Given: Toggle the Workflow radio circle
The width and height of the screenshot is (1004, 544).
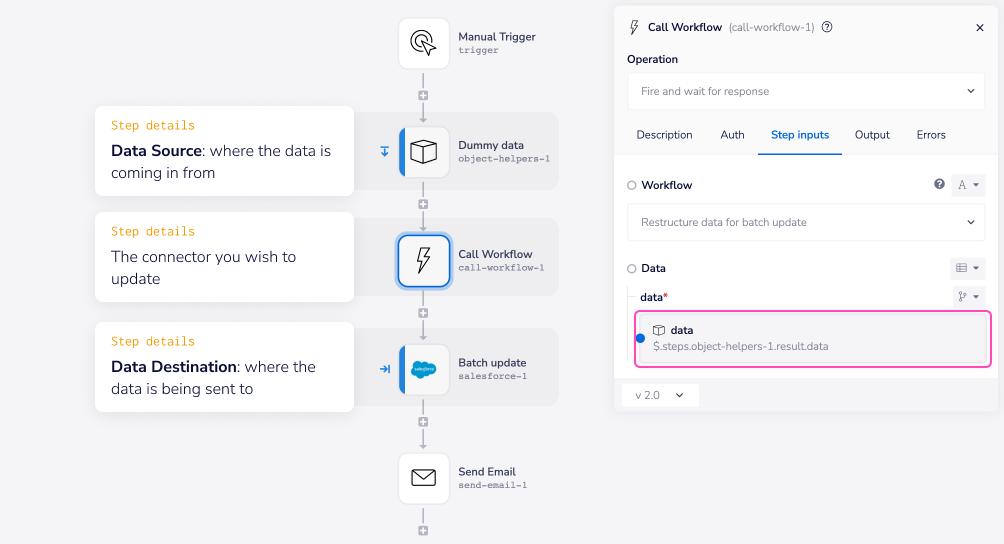Looking at the screenshot, I should [x=632, y=185].
